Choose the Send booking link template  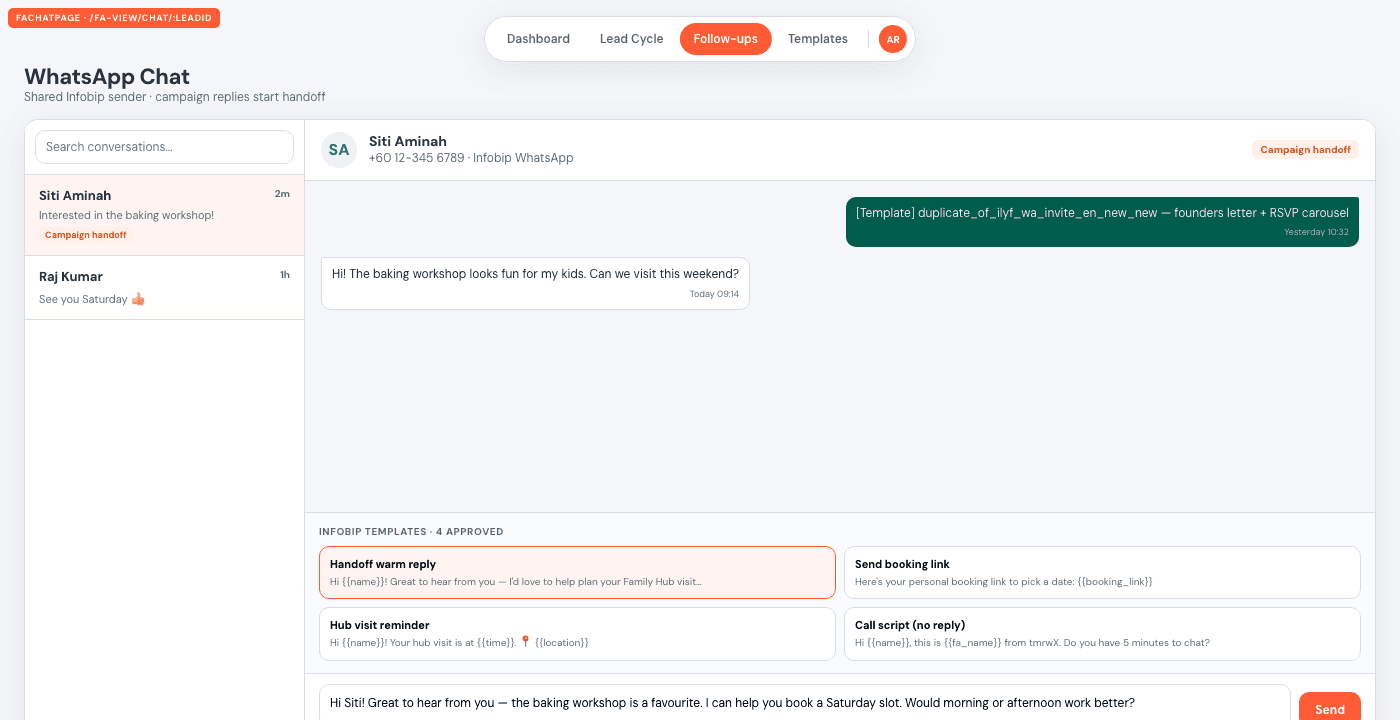[x=1102, y=572]
